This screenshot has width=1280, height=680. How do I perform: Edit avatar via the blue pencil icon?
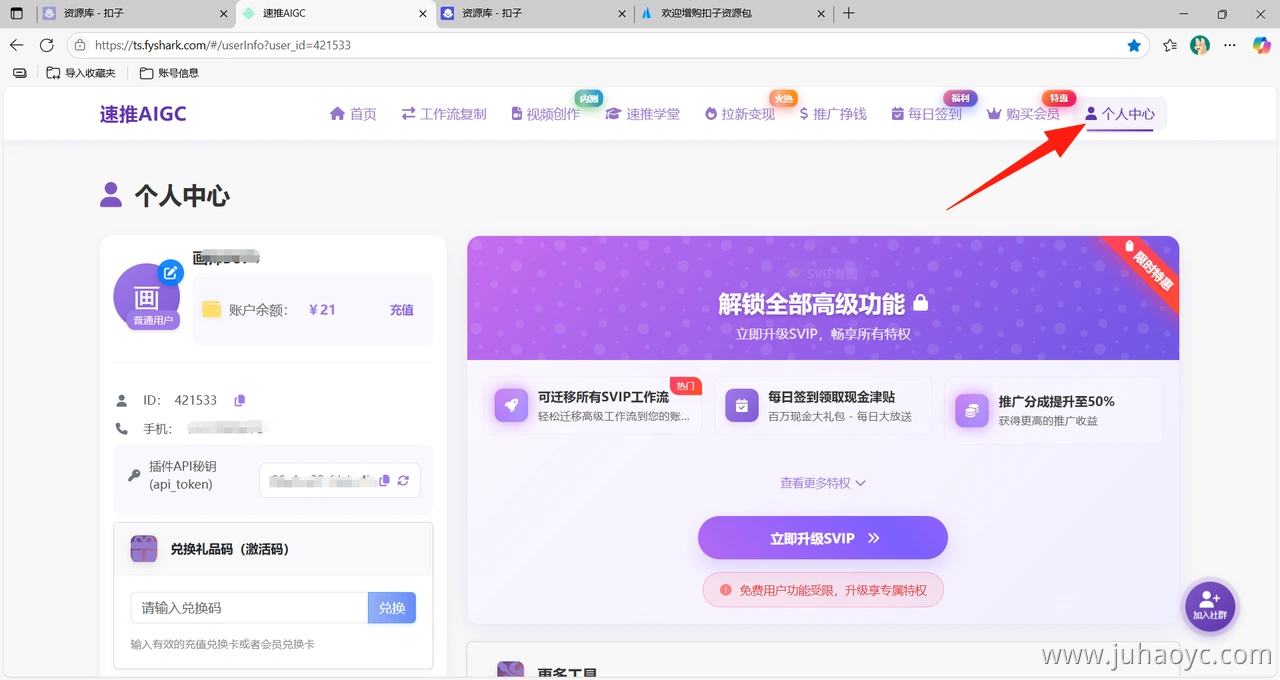point(171,272)
